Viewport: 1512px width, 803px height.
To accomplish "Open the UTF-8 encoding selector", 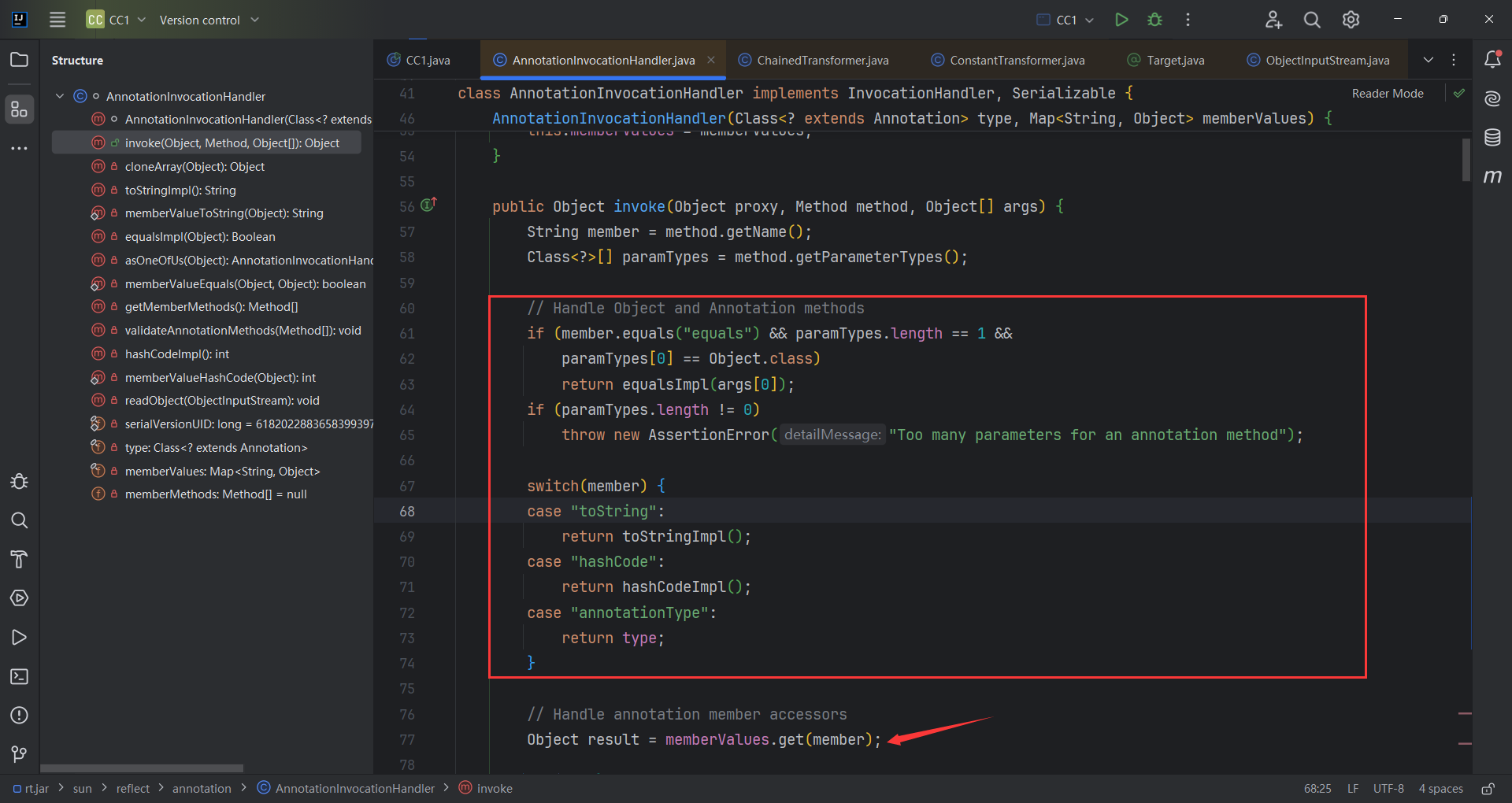I will point(1388,788).
